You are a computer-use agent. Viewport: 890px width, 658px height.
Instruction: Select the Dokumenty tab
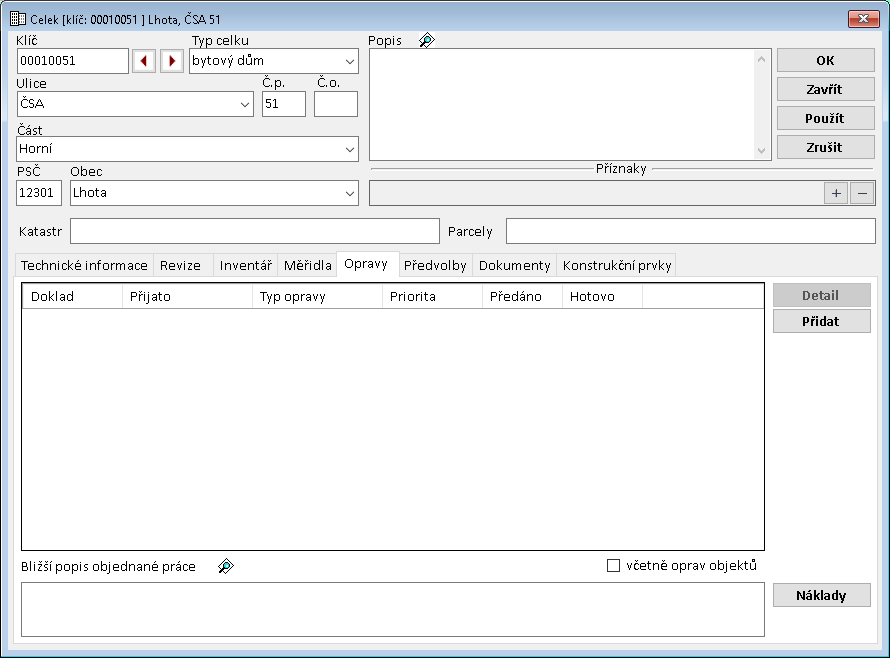514,265
